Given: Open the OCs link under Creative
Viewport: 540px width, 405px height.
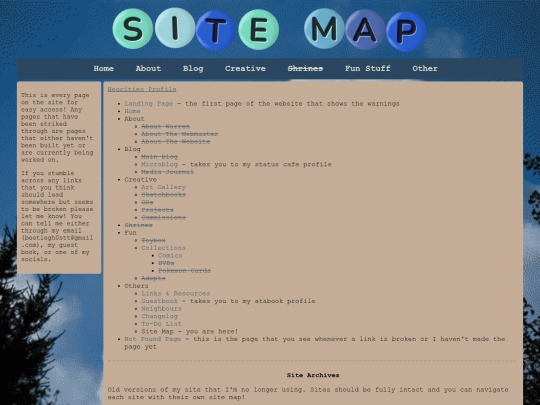Looking at the screenshot, I should tap(147, 202).
